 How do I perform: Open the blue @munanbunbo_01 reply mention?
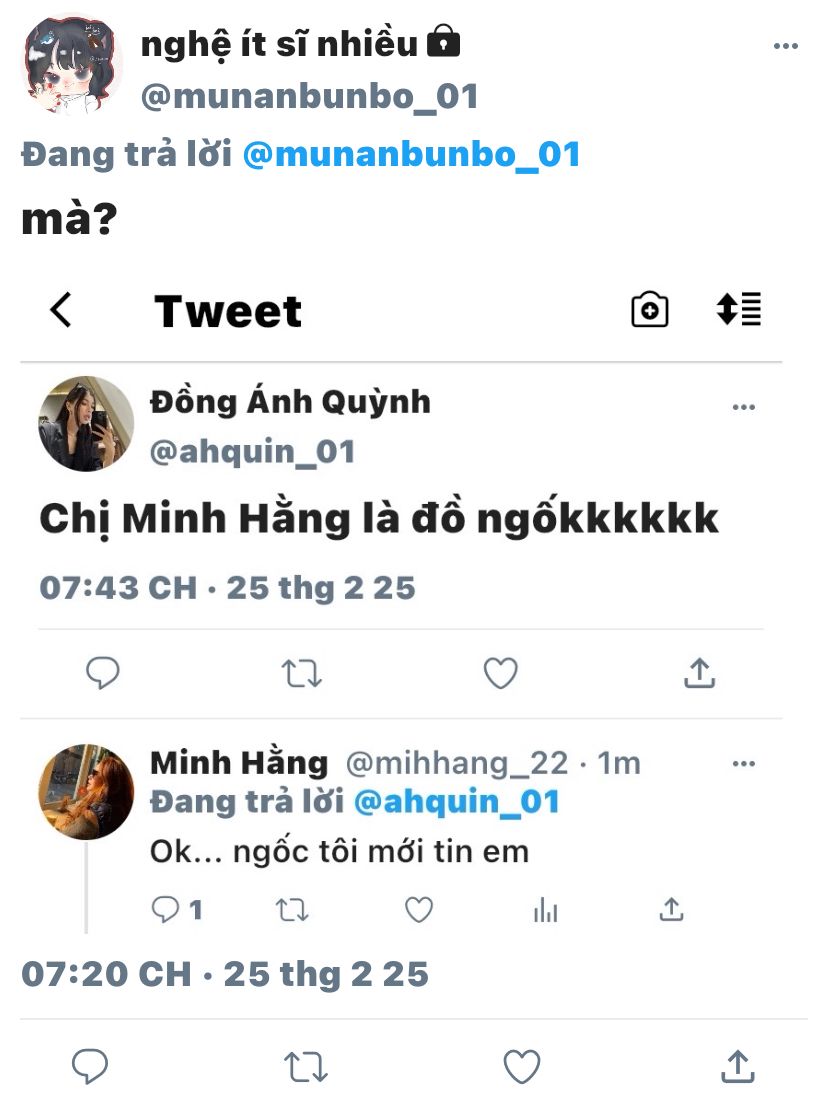(x=411, y=154)
